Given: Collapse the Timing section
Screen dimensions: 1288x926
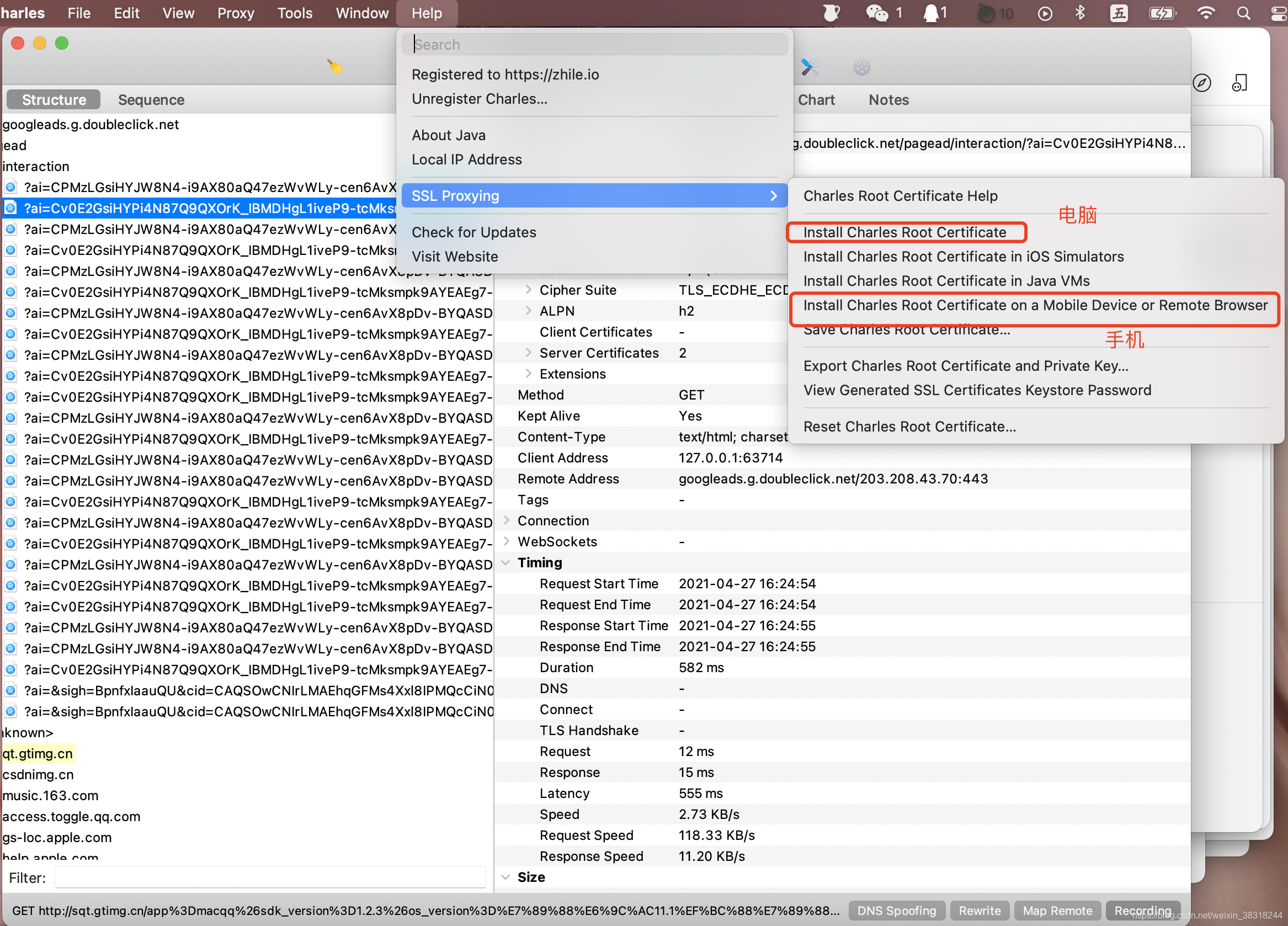Looking at the screenshot, I should (x=506, y=563).
